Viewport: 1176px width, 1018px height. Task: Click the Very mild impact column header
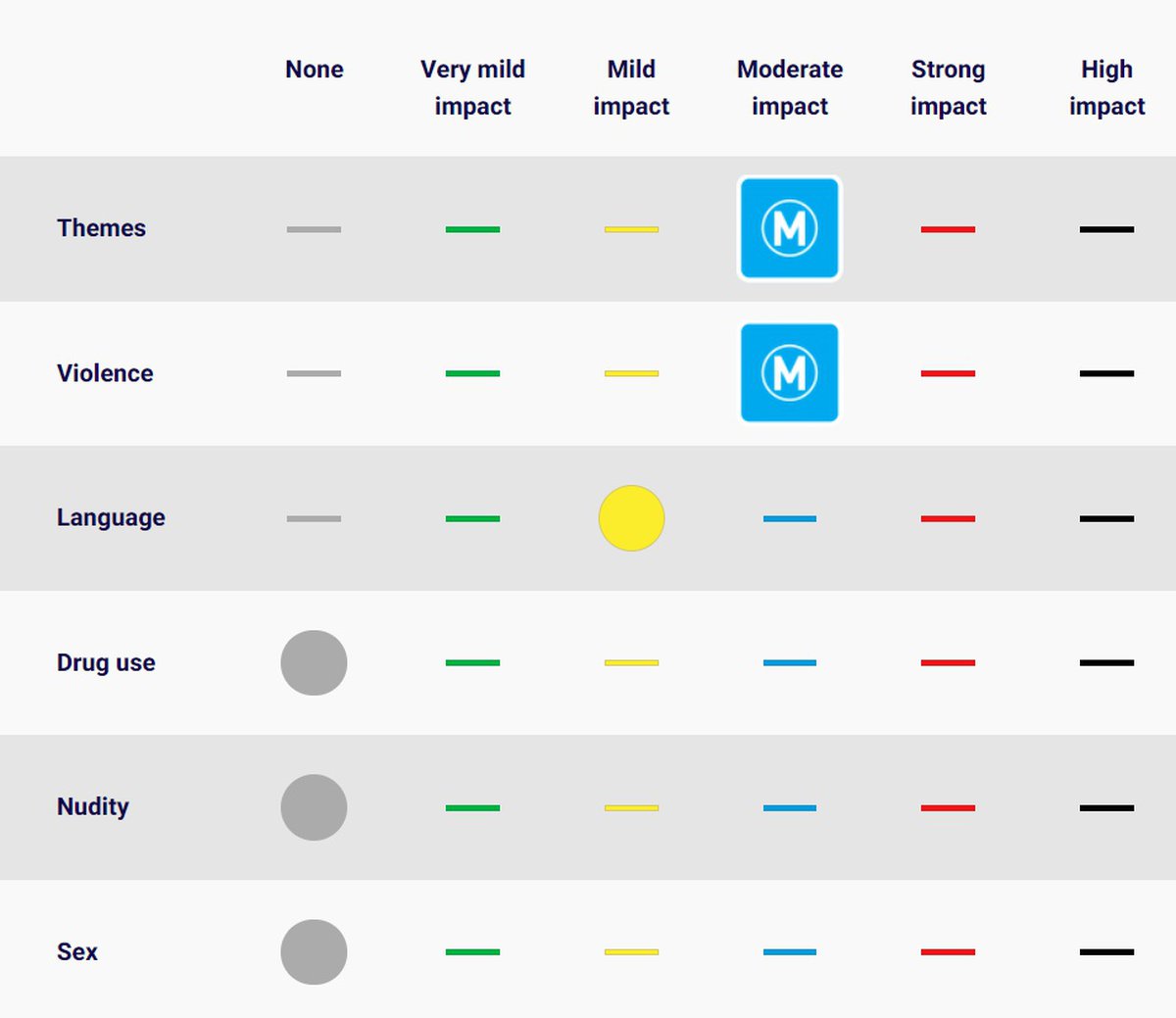coord(472,87)
